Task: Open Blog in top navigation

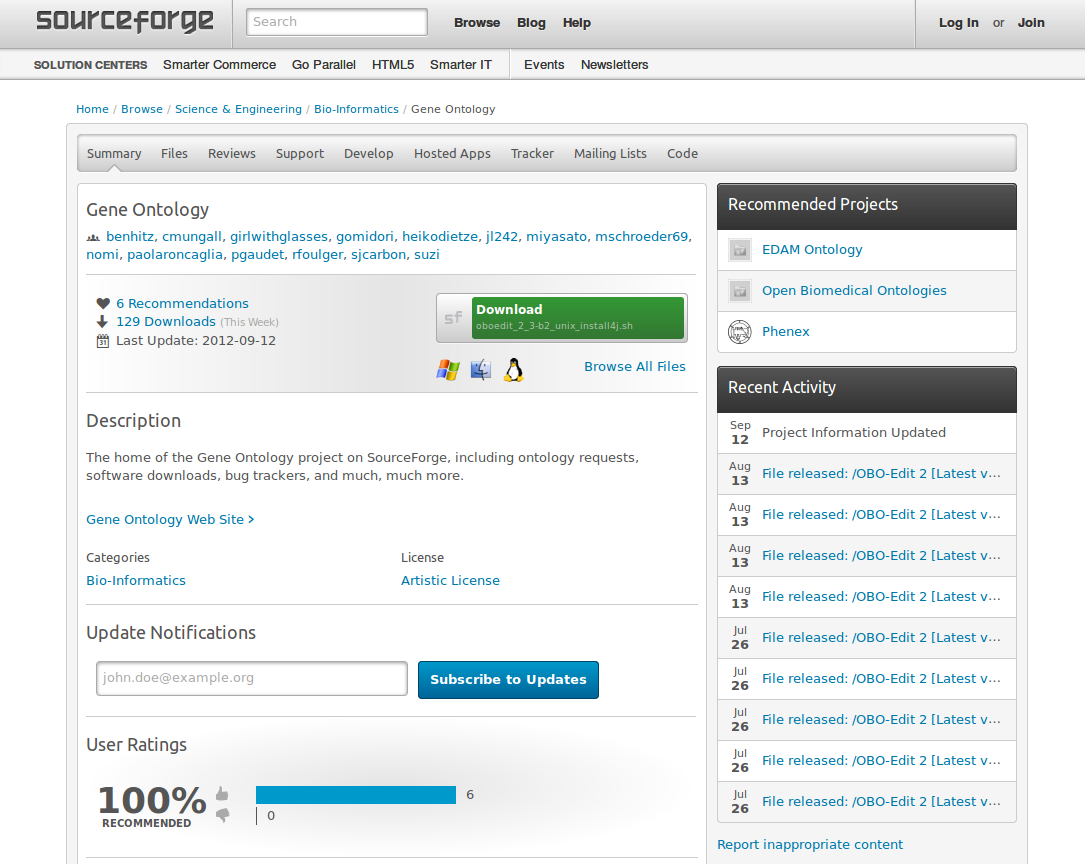Action: click(x=531, y=23)
